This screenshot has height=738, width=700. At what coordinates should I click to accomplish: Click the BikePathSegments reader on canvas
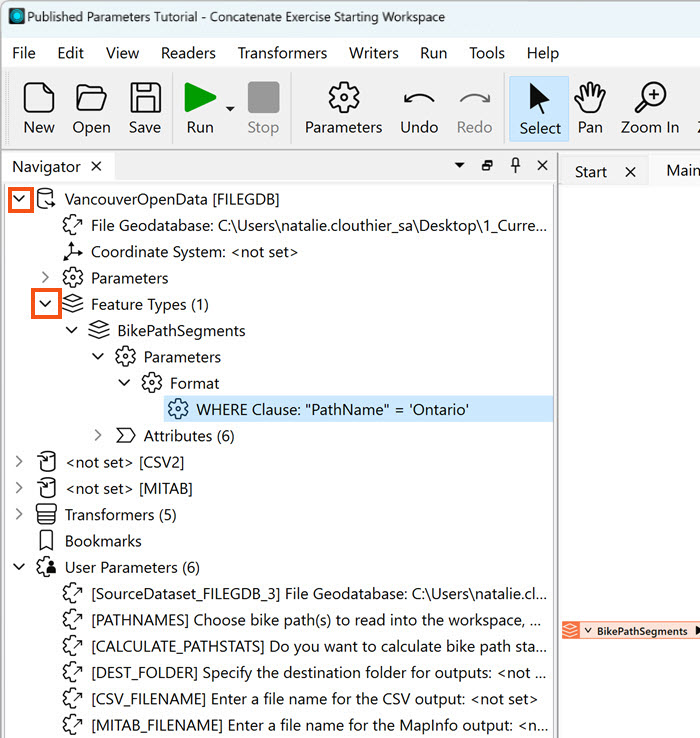tap(631, 631)
